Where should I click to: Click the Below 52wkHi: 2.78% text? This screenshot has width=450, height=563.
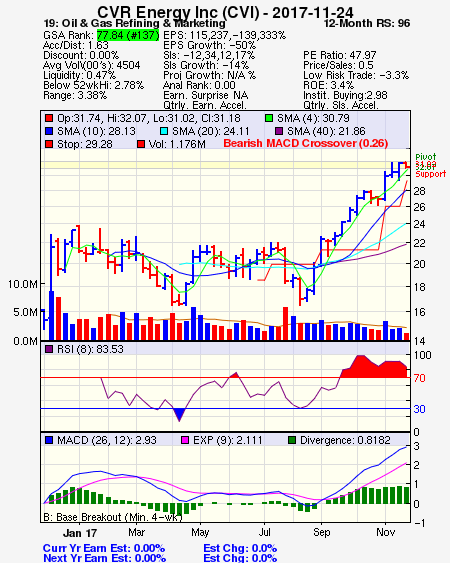coord(93,85)
